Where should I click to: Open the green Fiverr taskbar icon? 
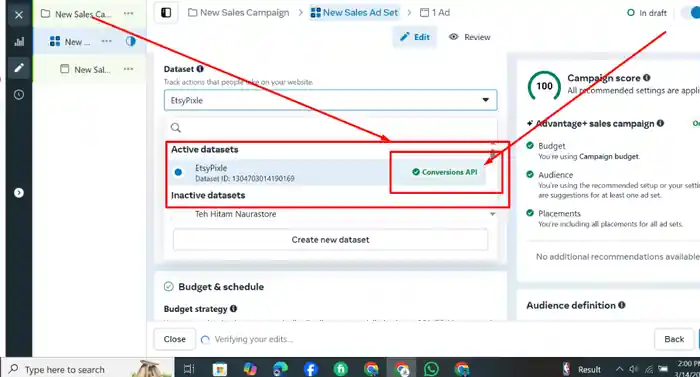341,369
